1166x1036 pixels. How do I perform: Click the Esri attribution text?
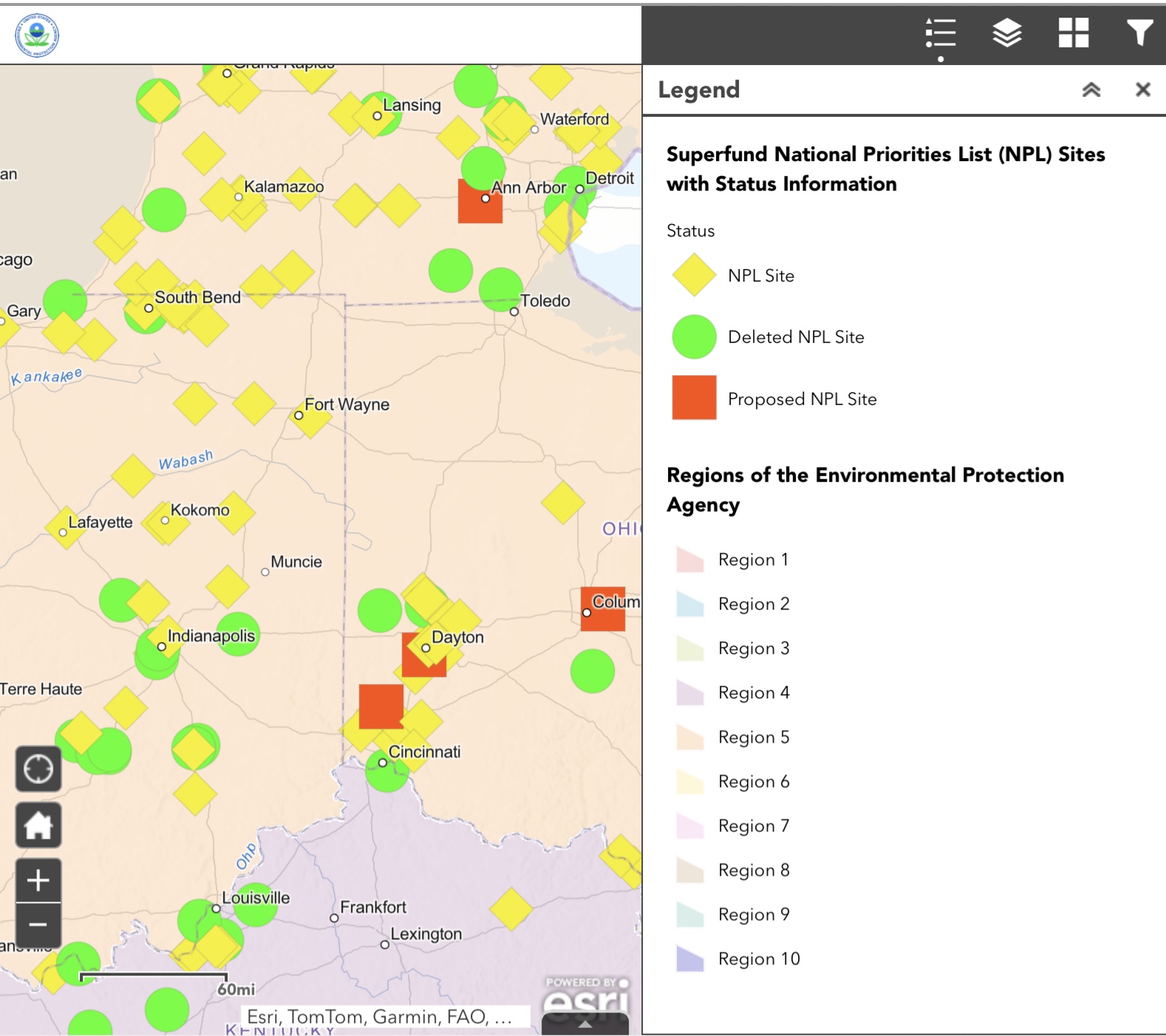pos(379,1018)
